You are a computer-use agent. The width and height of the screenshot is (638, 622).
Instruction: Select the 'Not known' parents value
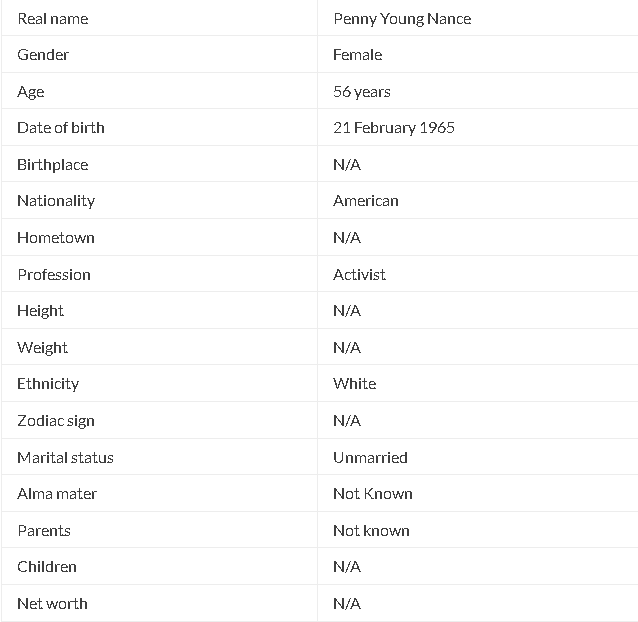point(371,530)
